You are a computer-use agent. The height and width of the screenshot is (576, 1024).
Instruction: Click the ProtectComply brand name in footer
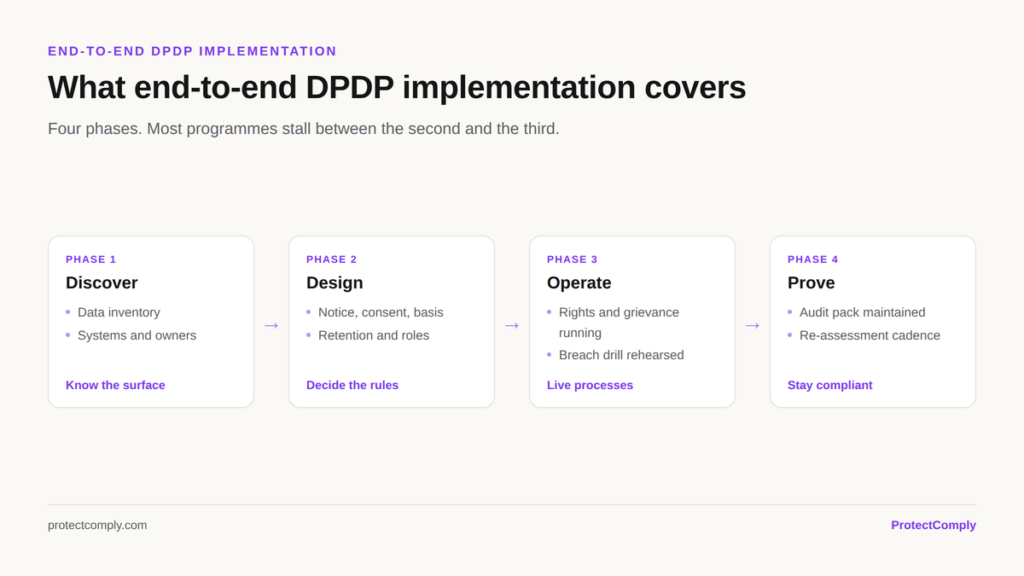(x=933, y=525)
